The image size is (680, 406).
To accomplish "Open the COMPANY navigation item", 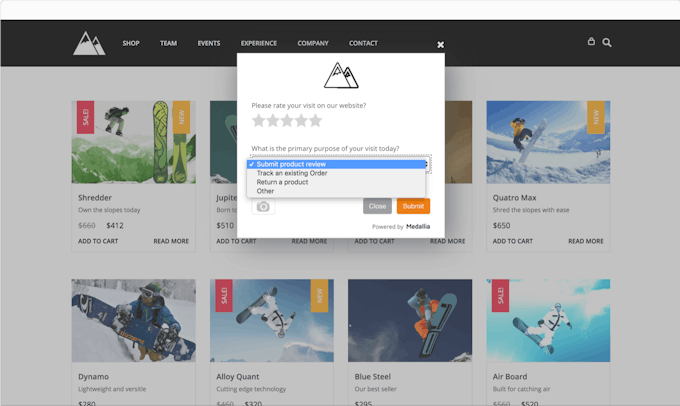I will tap(313, 43).
